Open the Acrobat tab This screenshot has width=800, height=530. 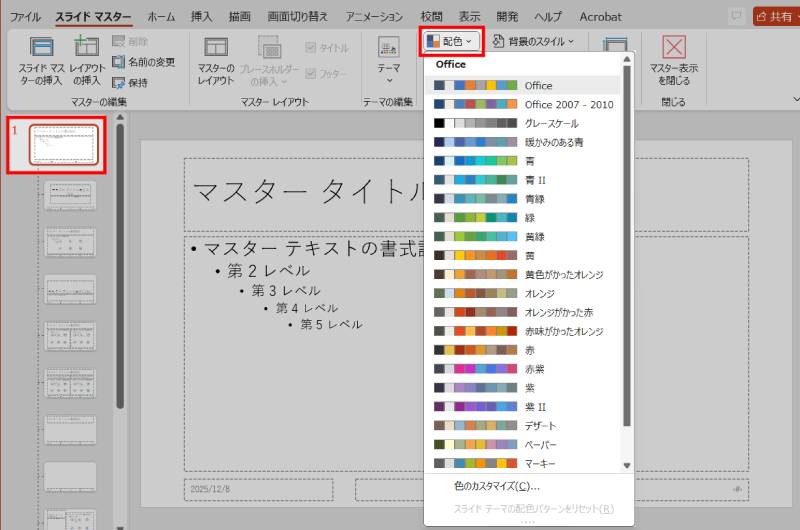click(601, 17)
